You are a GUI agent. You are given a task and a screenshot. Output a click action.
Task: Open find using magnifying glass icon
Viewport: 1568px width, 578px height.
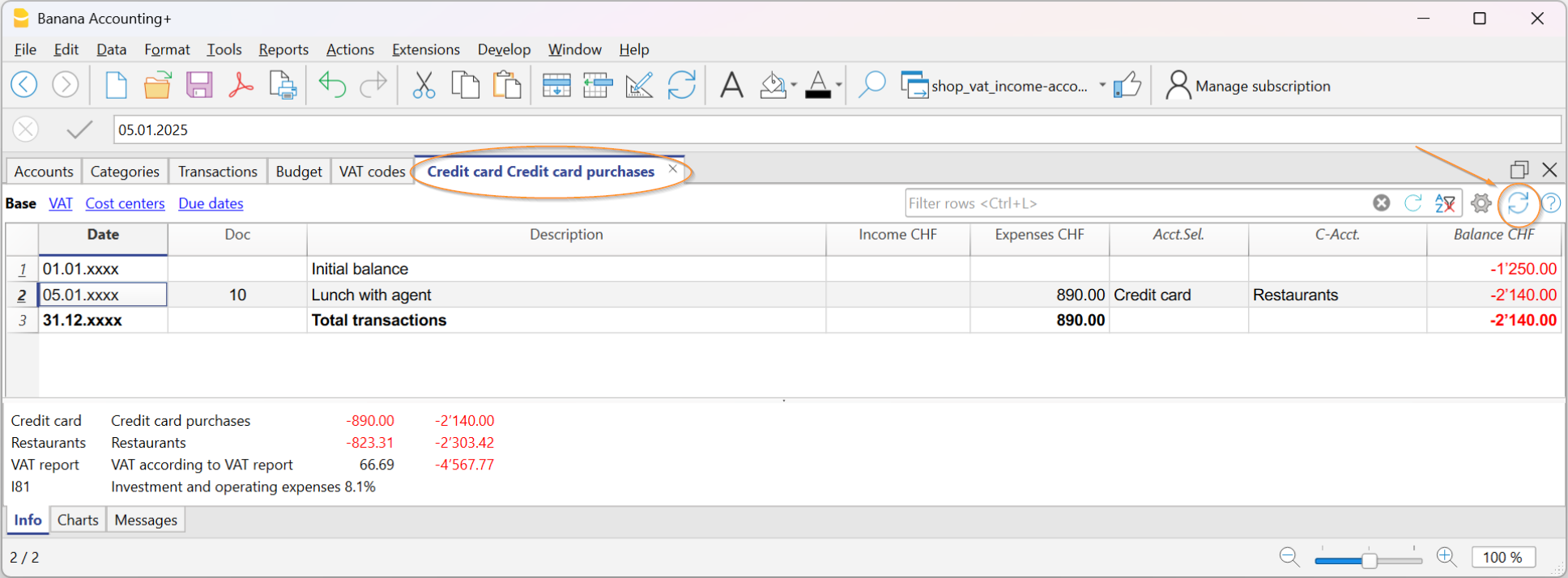[871, 84]
